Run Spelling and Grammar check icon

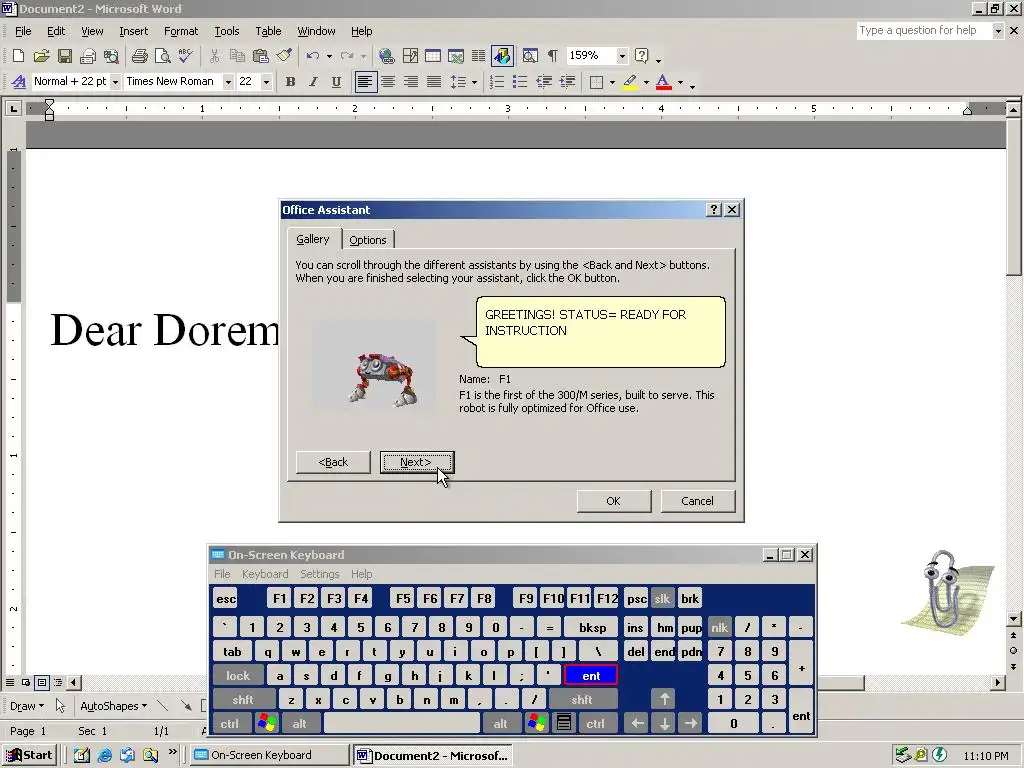(x=185, y=56)
